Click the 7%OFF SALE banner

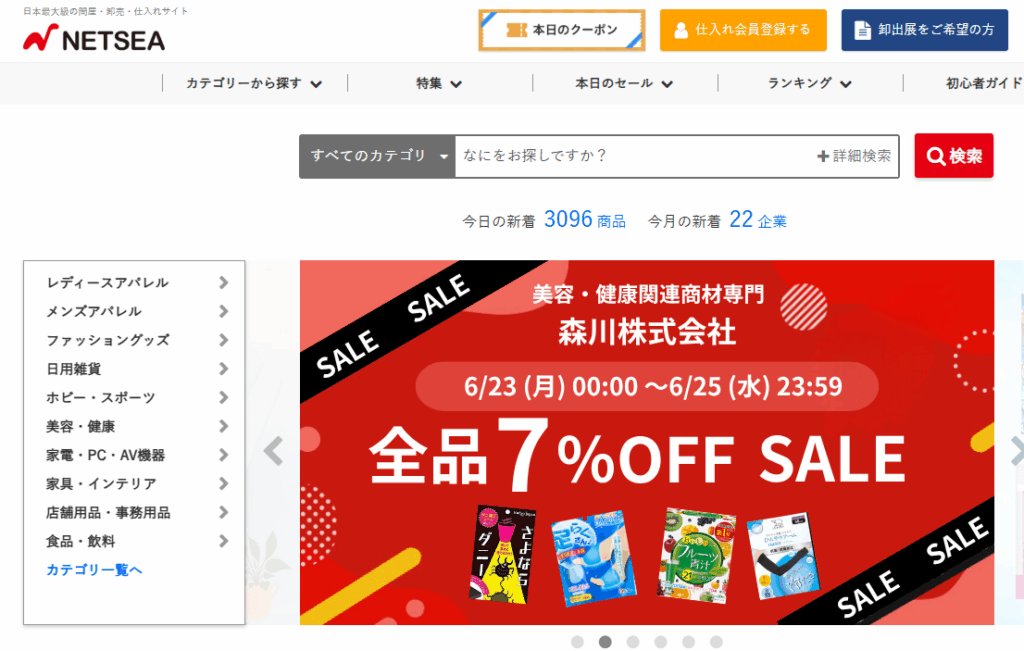tap(647, 442)
